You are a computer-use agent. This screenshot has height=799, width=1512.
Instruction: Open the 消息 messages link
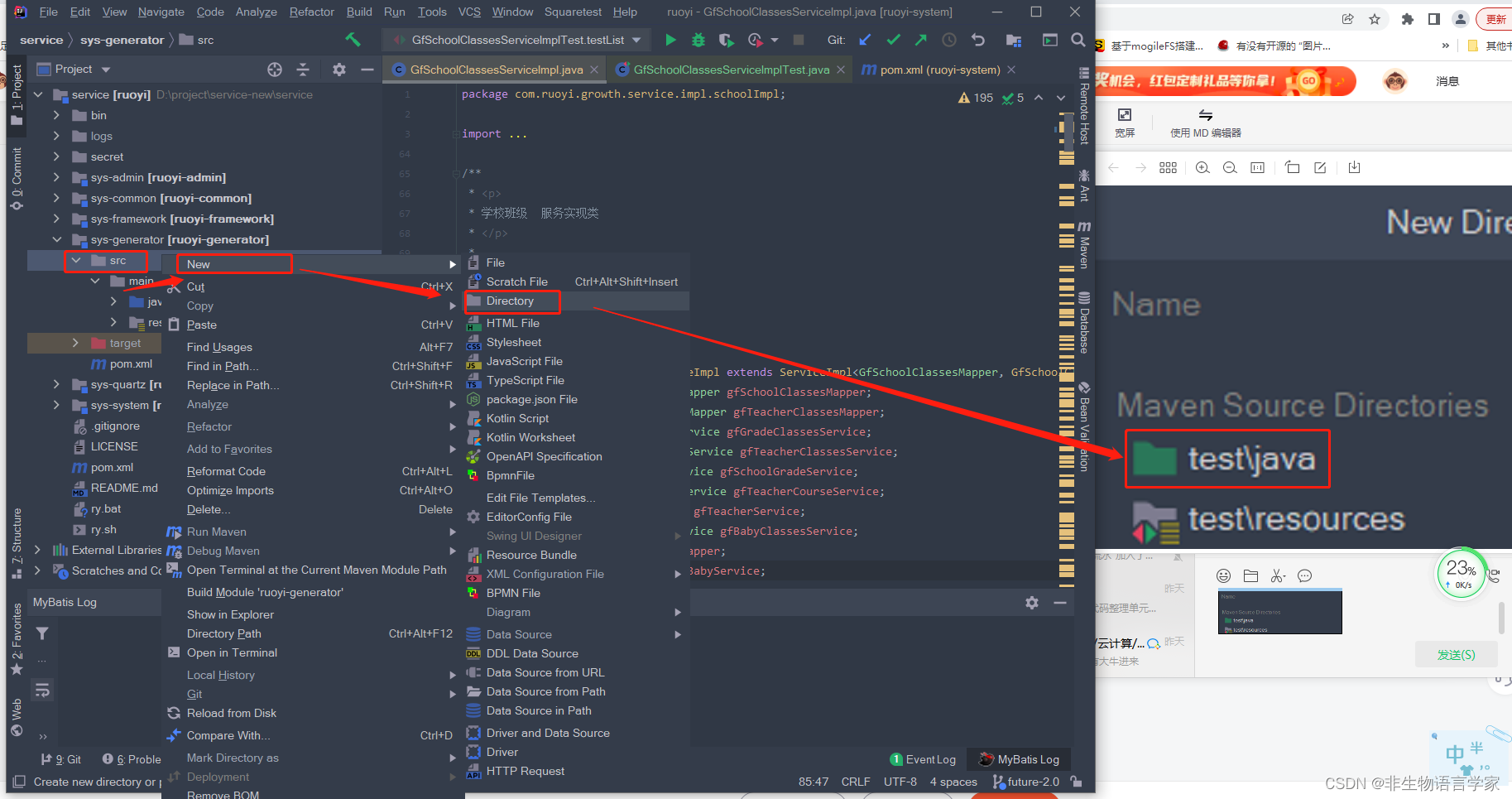pyautogui.click(x=1447, y=81)
